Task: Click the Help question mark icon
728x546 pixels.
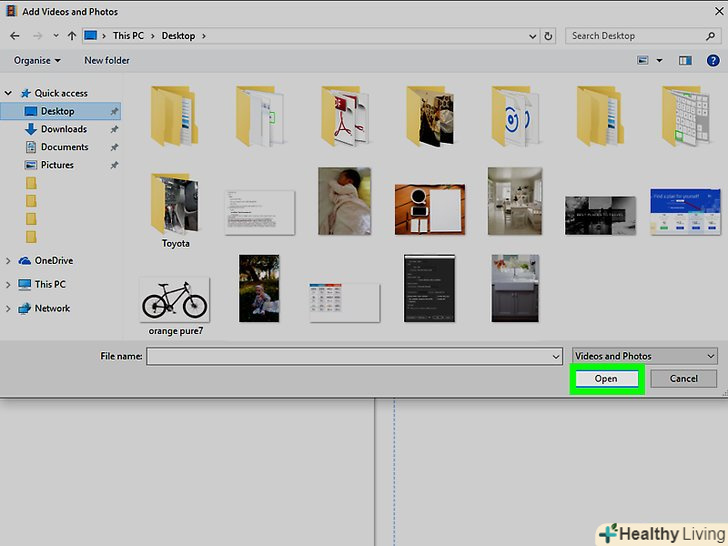Action: (x=713, y=60)
